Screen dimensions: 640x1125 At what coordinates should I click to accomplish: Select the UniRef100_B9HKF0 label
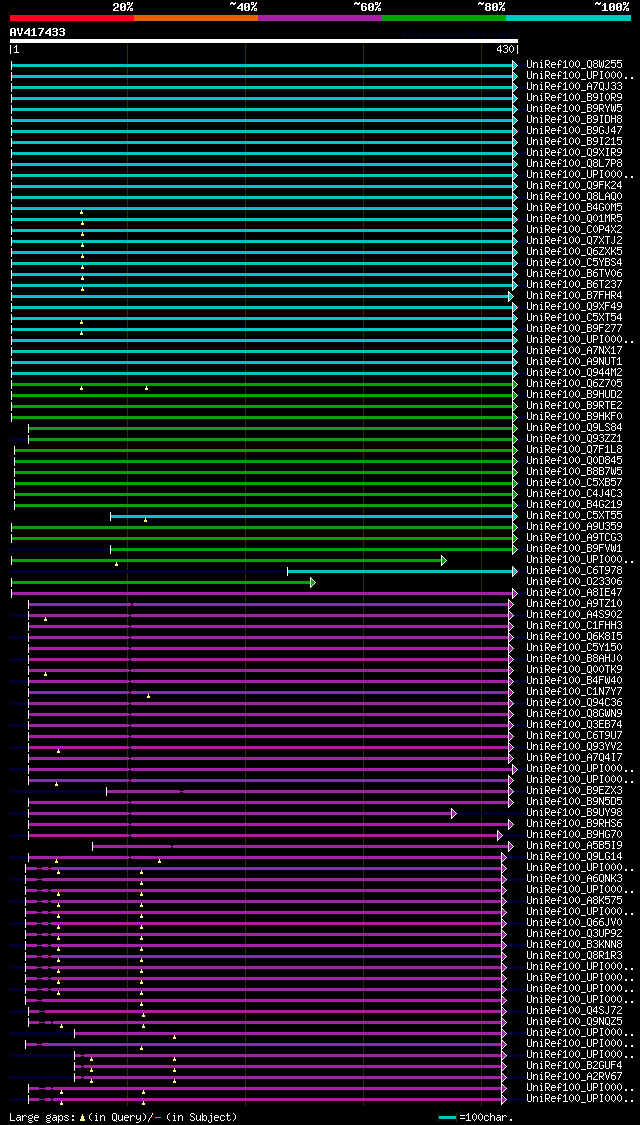pyautogui.click(x=574, y=416)
